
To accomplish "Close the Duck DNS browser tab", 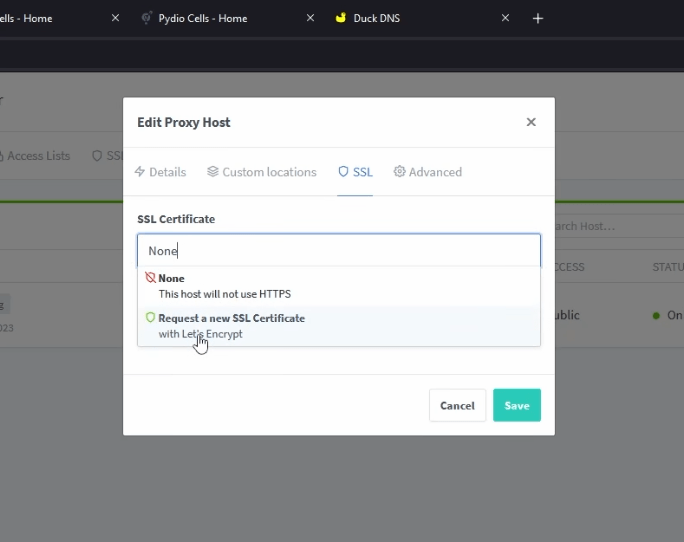I will (505, 18).
